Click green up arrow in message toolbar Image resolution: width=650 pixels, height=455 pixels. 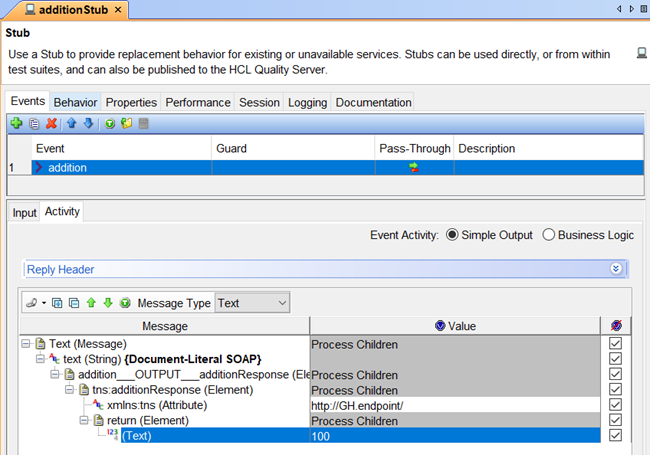pos(92,302)
